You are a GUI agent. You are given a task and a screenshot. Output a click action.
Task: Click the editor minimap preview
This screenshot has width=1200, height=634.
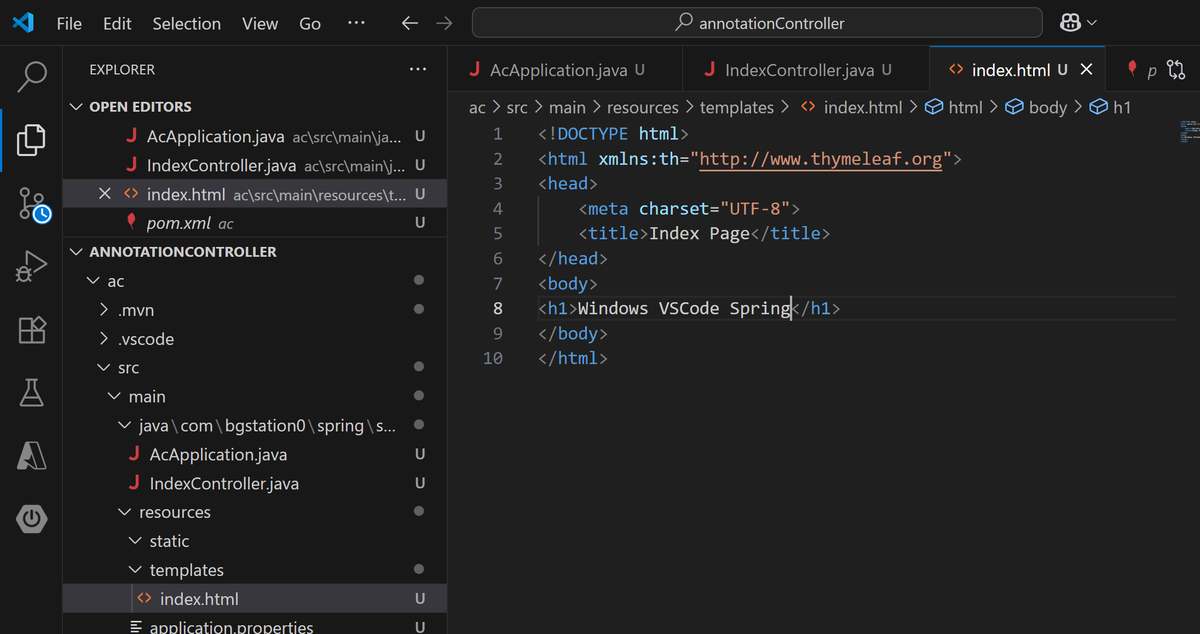(1188, 132)
